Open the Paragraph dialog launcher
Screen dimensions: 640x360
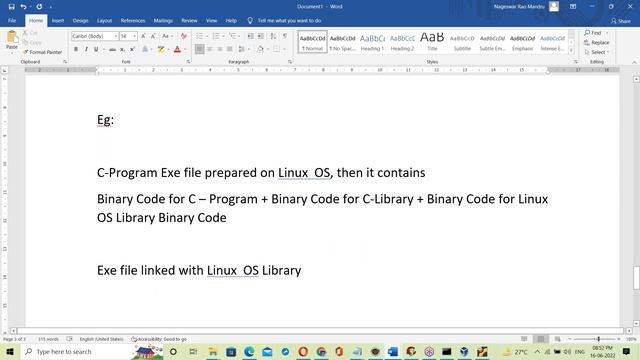point(290,62)
